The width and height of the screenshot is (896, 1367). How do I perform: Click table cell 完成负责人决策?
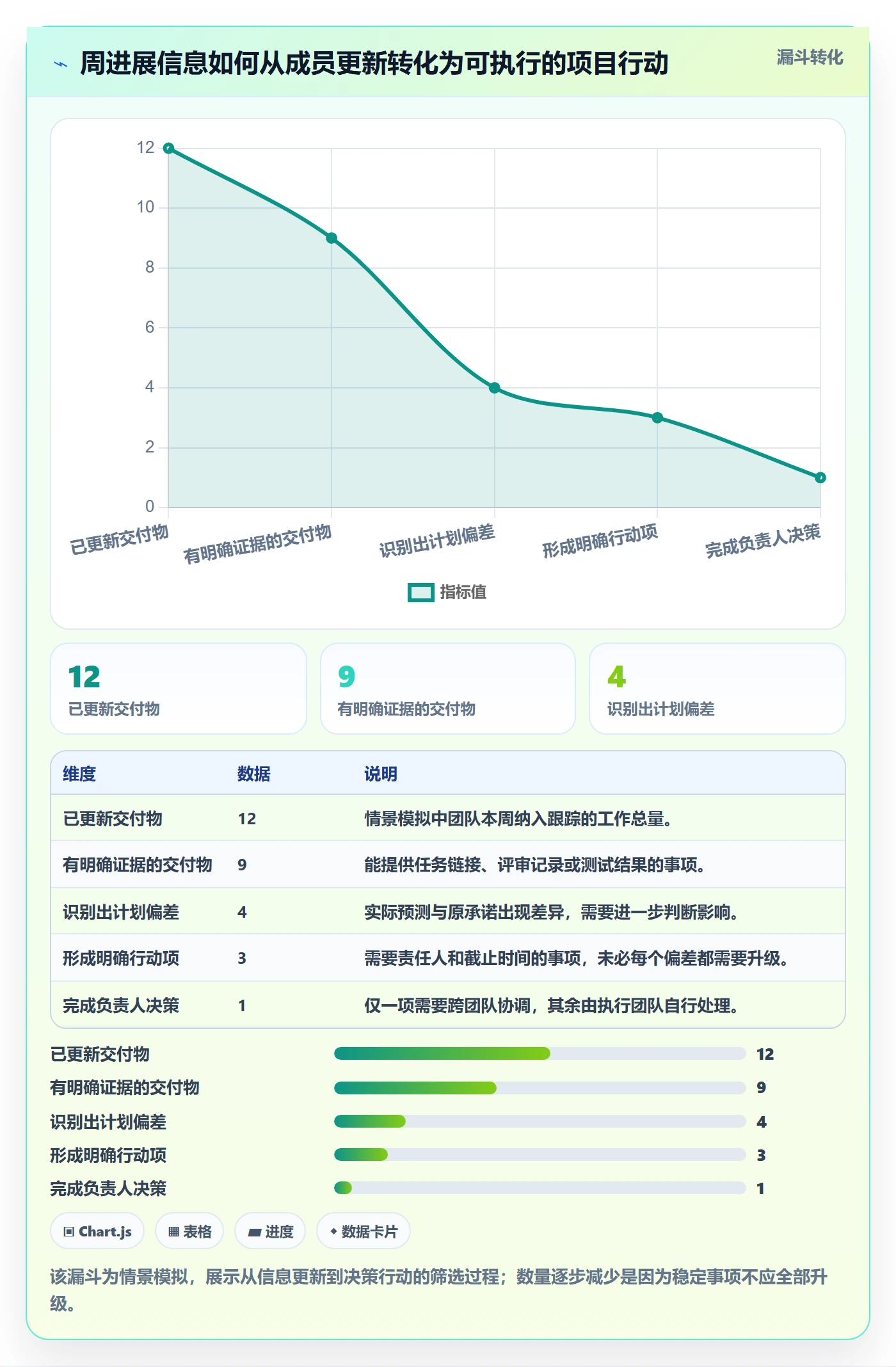[121, 1005]
